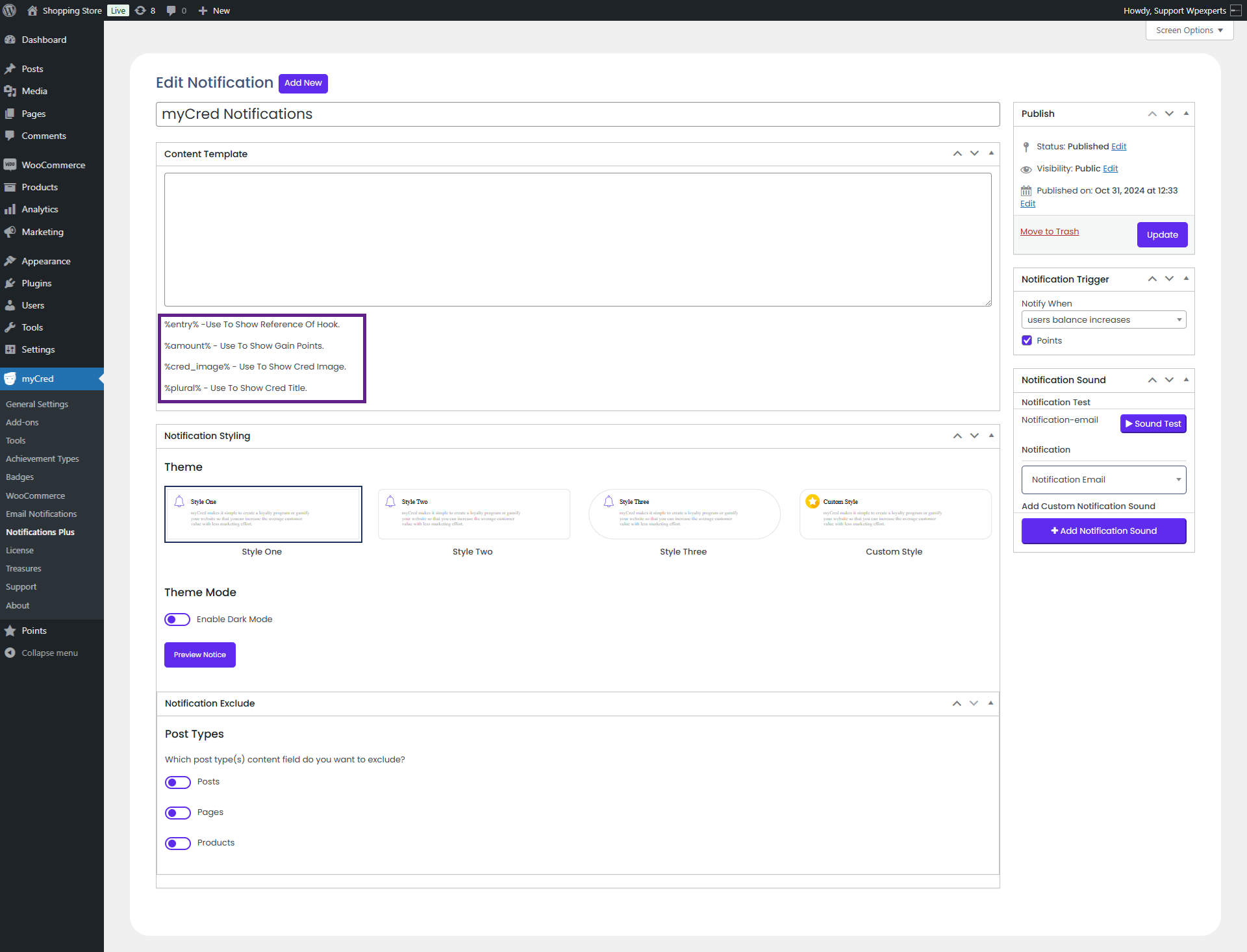The image size is (1247, 952).
Task: Open the Badges submenu item
Action: (x=19, y=477)
